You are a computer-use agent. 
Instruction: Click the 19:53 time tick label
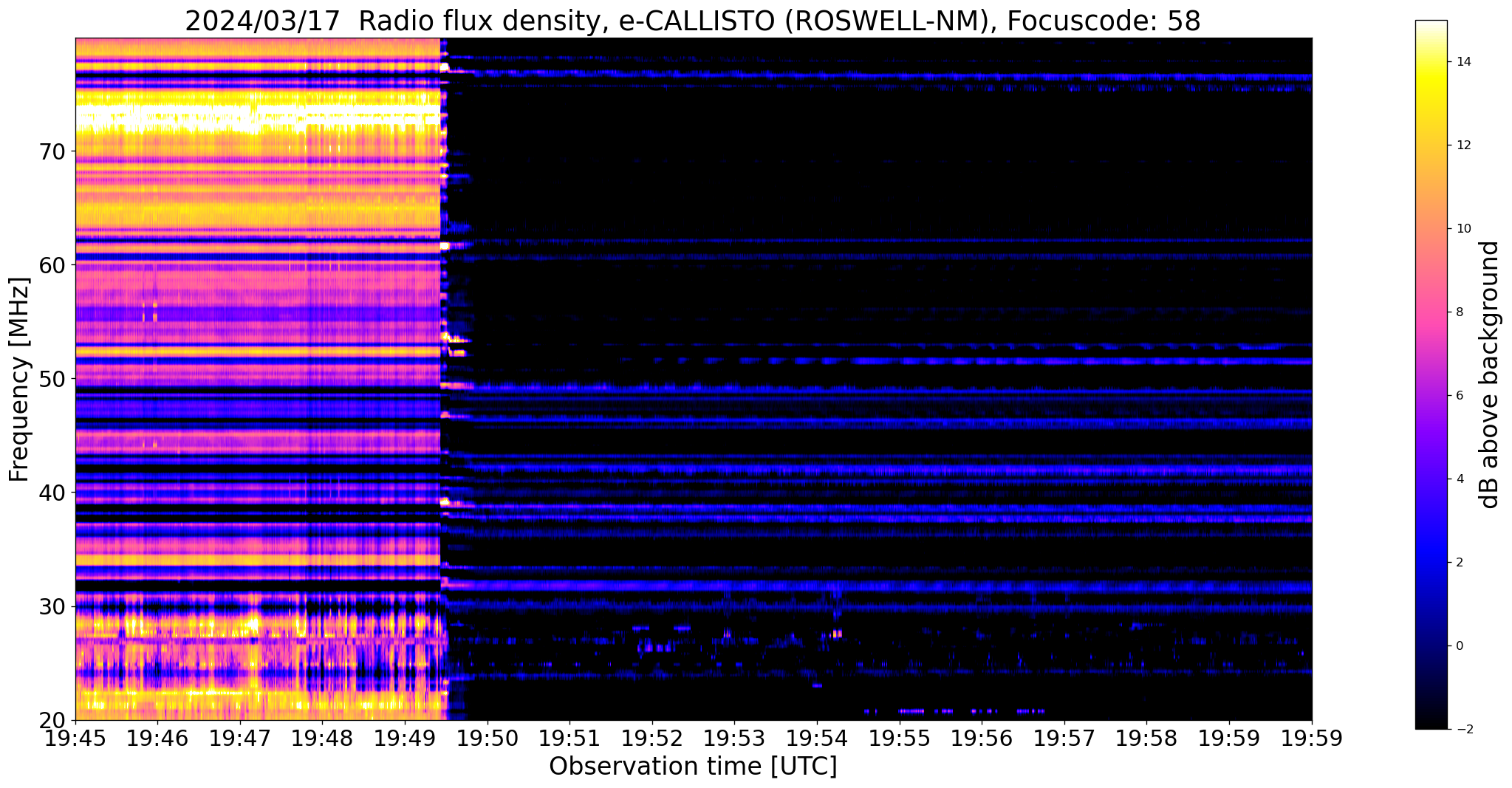point(735,738)
